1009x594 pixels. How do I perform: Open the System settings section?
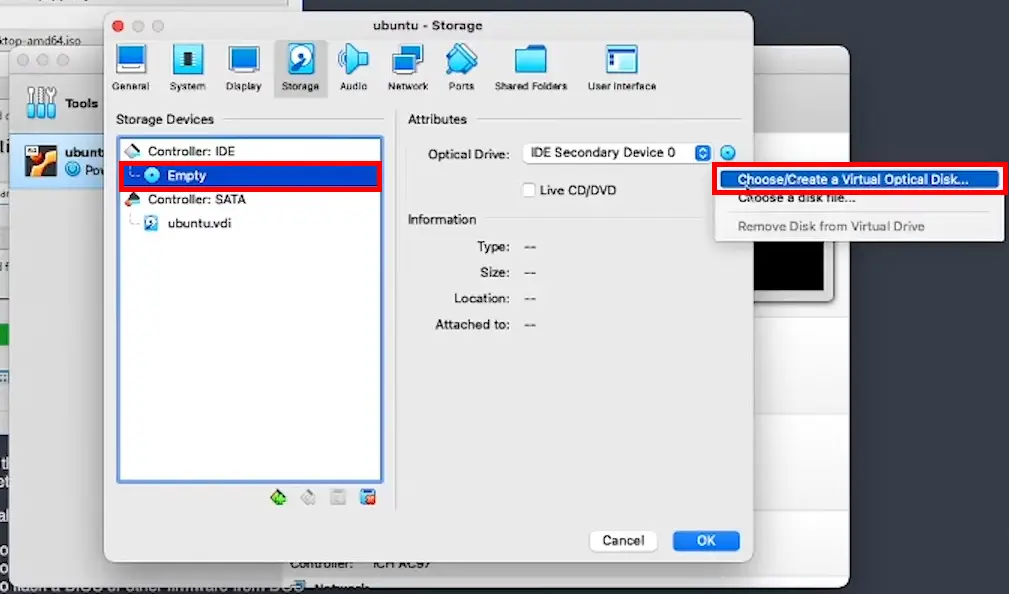(x=187, y=68)
